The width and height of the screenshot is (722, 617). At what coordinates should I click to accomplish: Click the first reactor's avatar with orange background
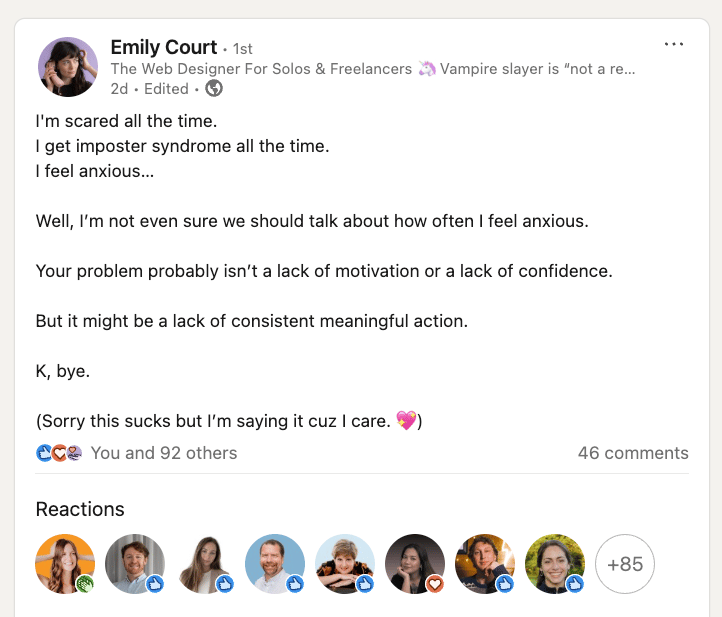coord(65,563)
